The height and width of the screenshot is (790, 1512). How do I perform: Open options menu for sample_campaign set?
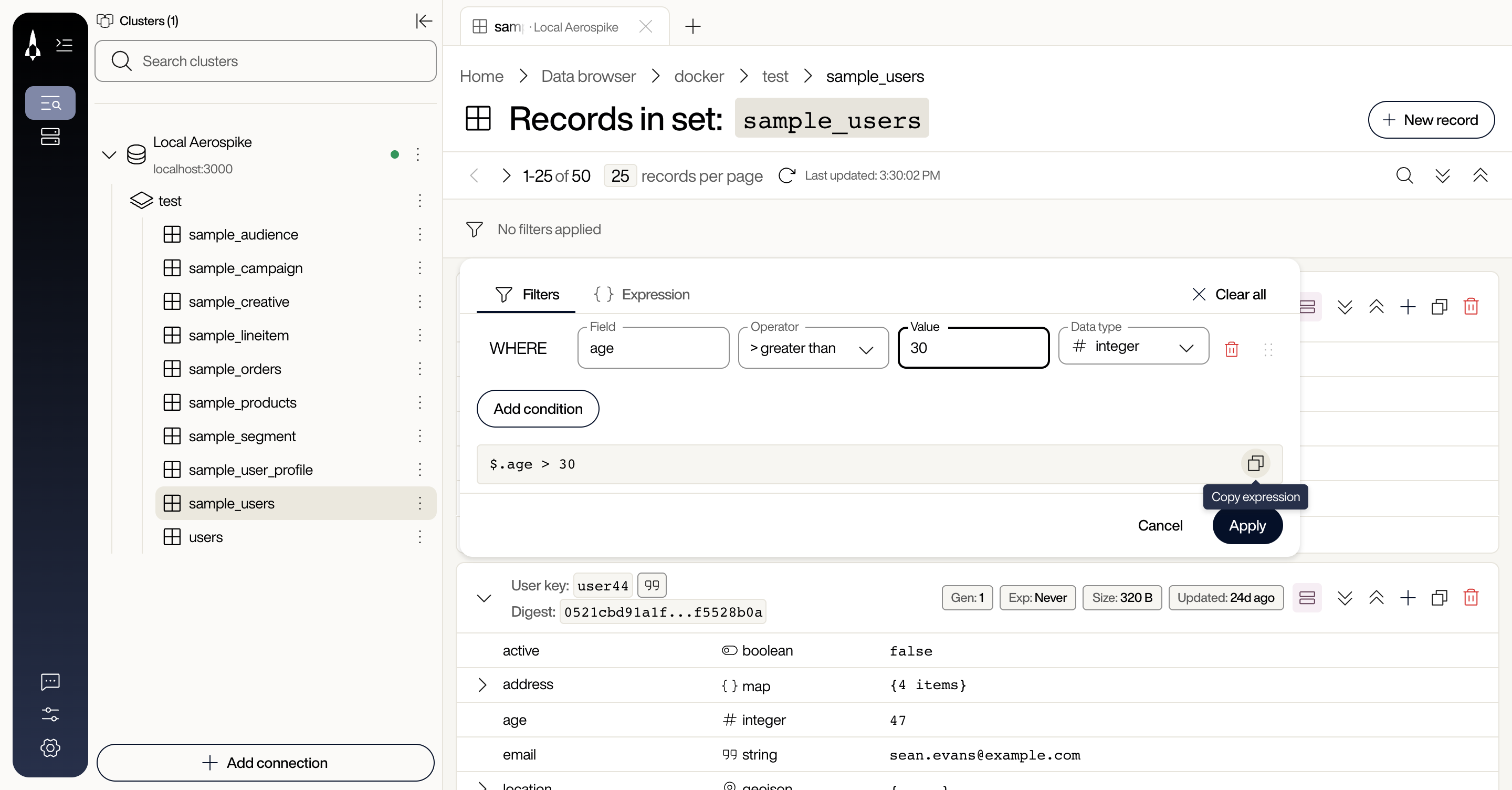(x=419, y=268)
